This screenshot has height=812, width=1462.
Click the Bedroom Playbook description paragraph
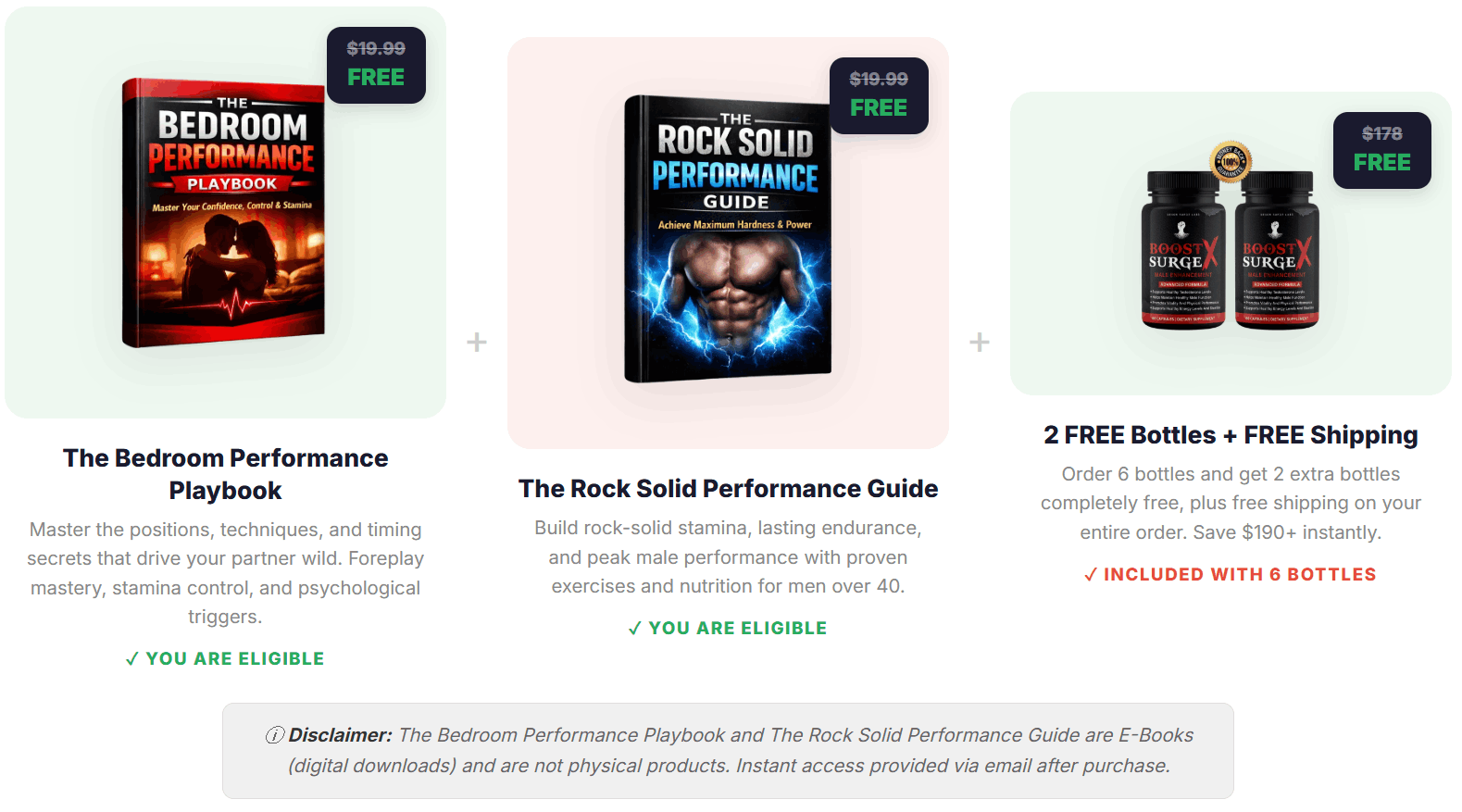(225, 573)
